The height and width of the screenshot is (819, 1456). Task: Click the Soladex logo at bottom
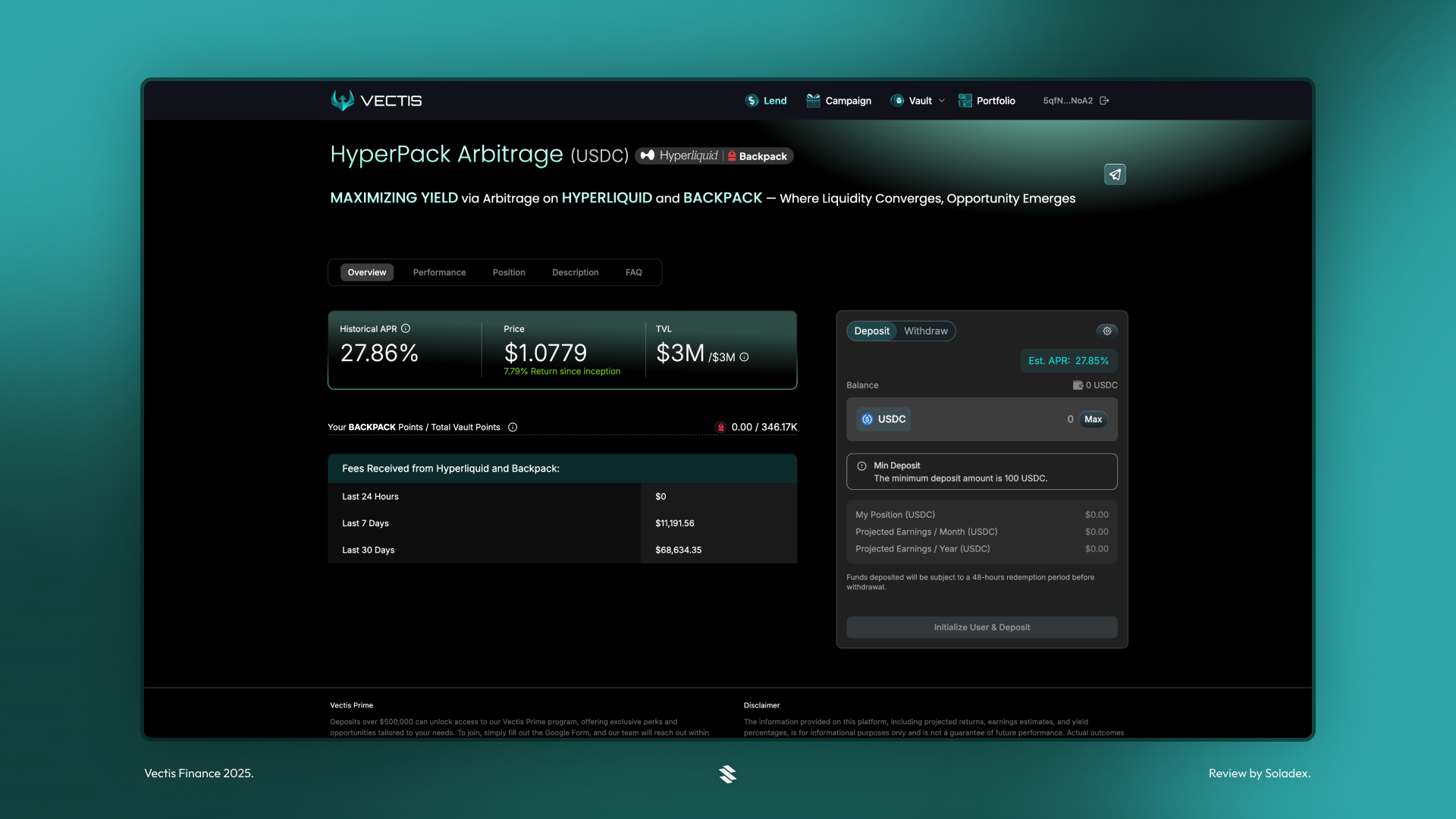coord(728,774)
